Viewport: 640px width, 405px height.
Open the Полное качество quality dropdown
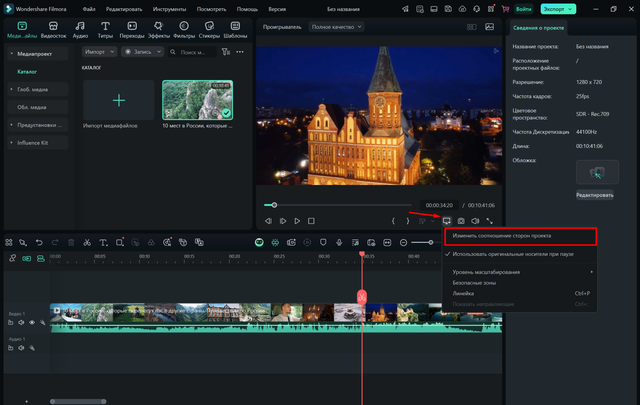337,27
